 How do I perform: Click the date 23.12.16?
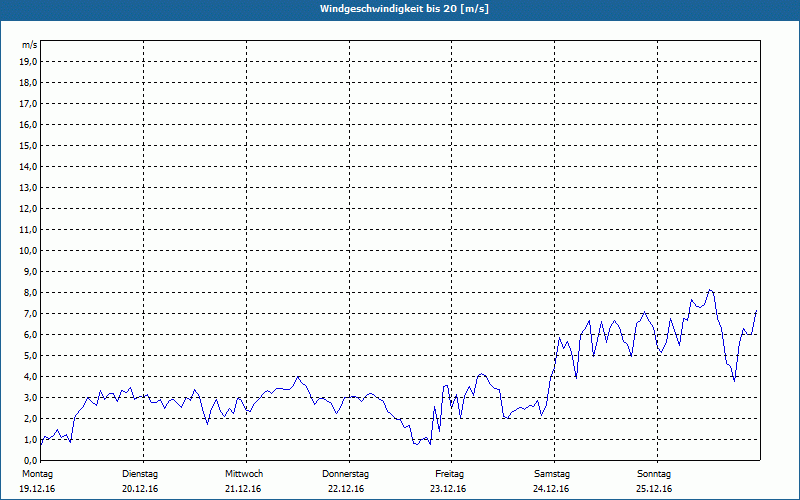click(x=448, y=489)
